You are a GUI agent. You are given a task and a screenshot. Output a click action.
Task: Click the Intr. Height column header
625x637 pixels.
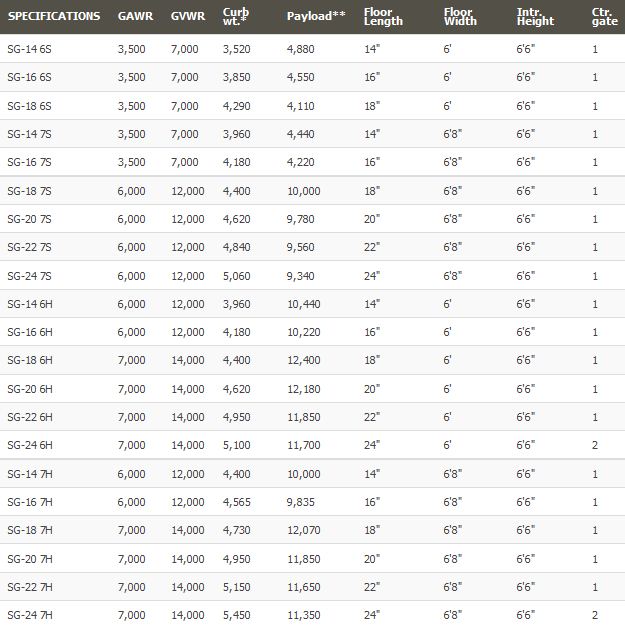coord(535,17)
